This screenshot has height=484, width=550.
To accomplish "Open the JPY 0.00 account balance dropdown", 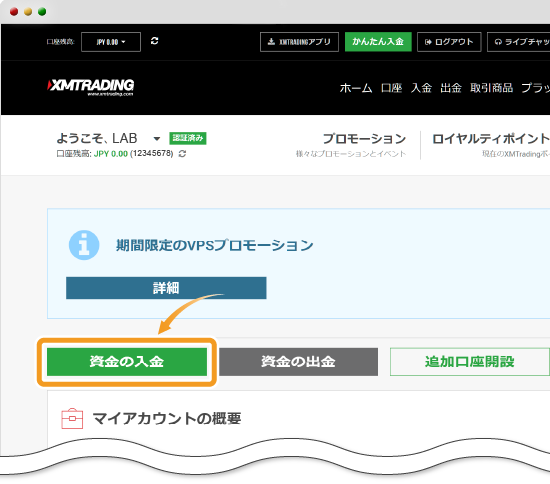I will (111, 42).
